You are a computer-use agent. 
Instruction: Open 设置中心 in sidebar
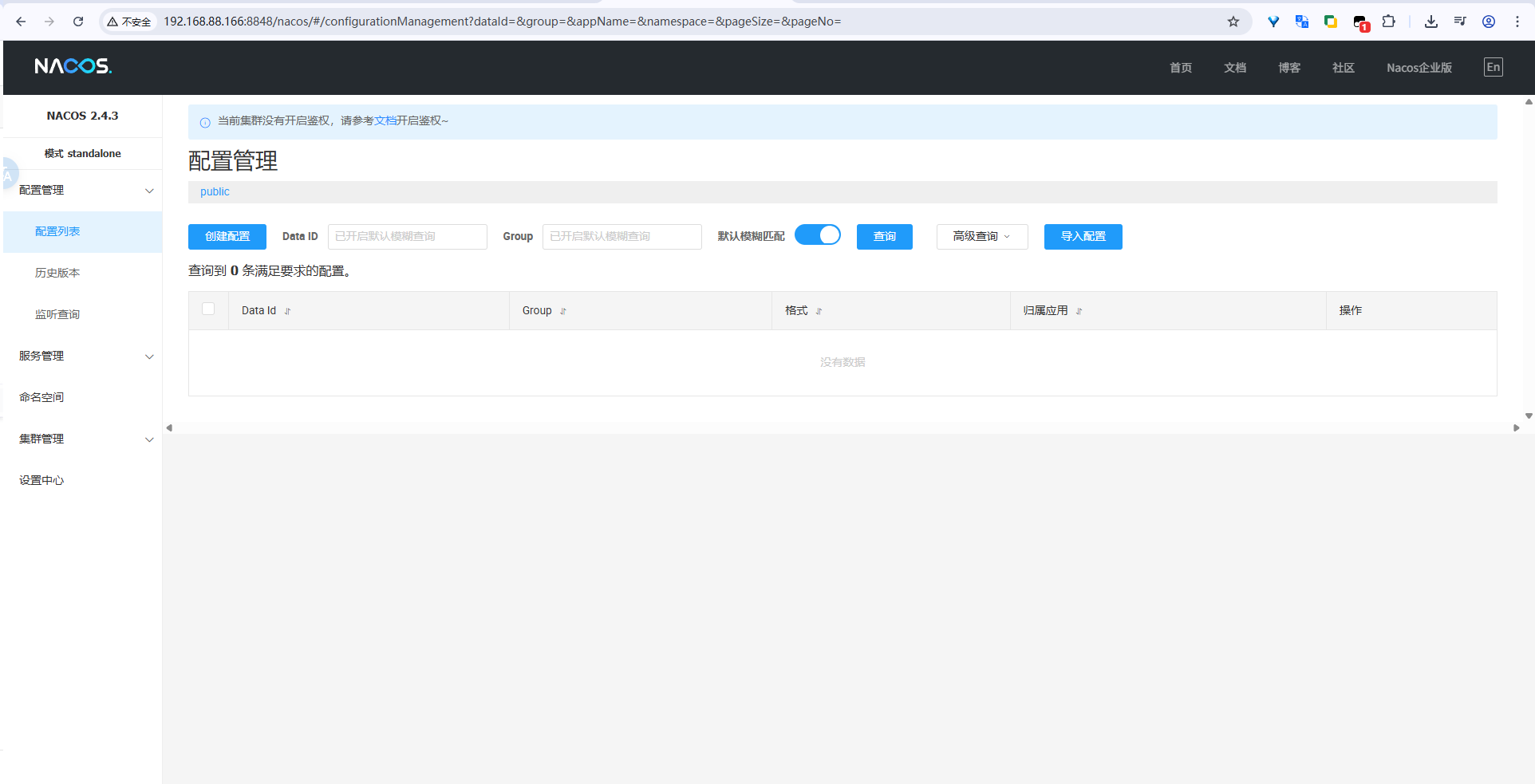coord(41,480)
